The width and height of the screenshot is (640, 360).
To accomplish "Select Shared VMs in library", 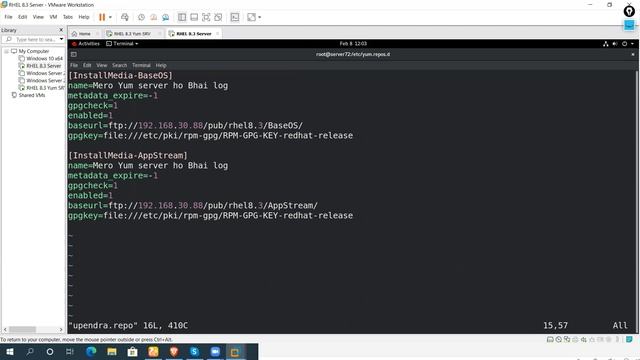I will point(31,96).
